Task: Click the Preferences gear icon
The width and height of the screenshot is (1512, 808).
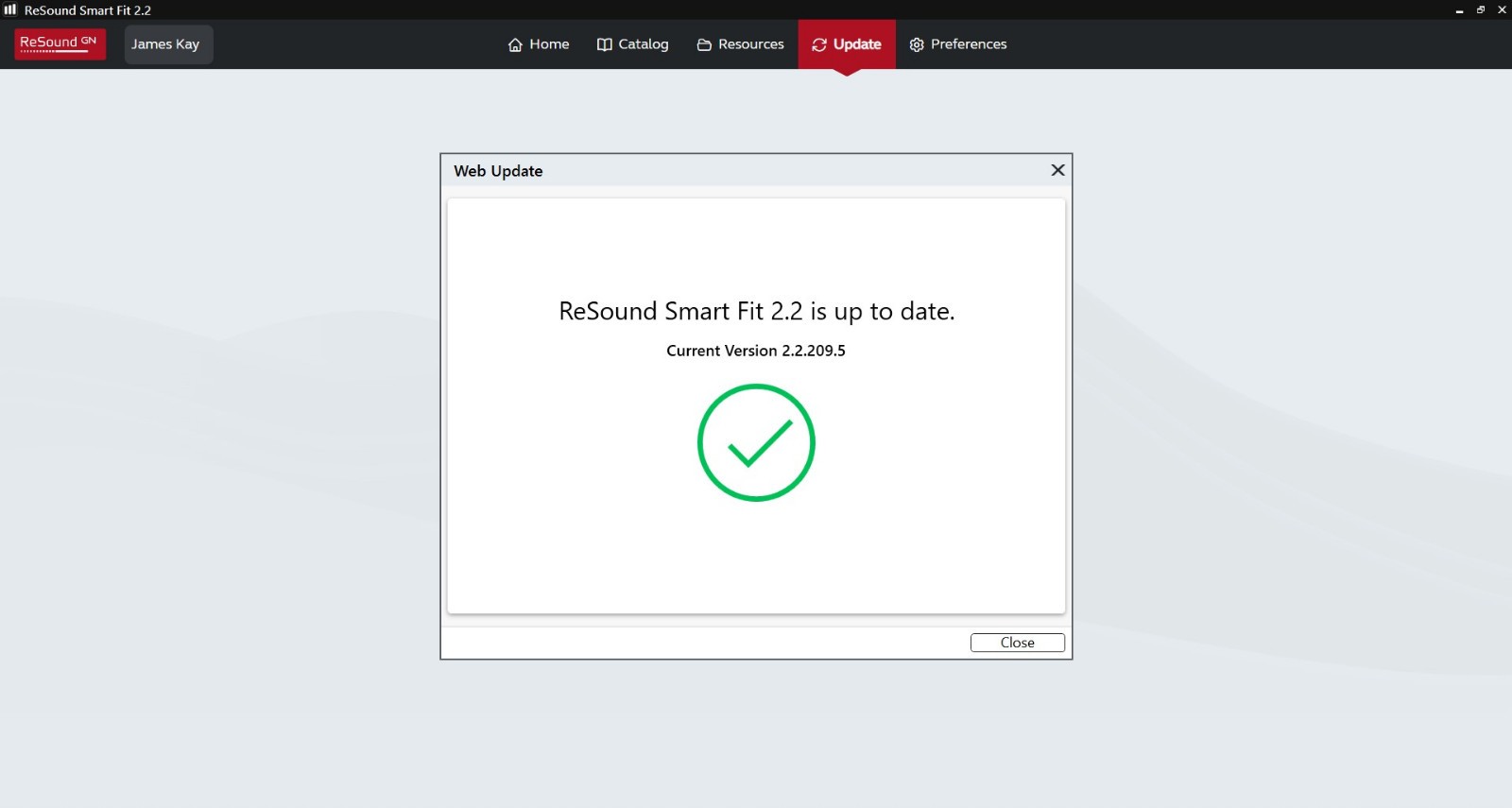Action: 917,44
